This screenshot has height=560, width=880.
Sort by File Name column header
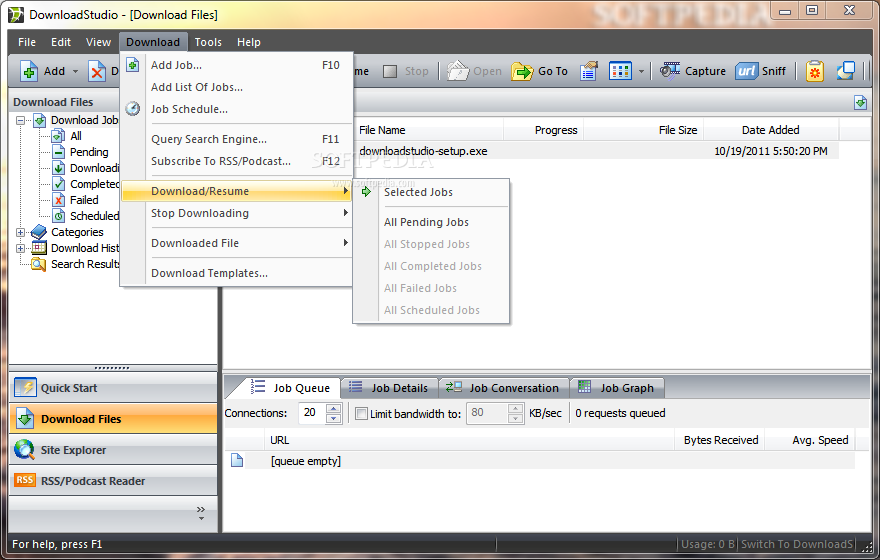[429, 130]
